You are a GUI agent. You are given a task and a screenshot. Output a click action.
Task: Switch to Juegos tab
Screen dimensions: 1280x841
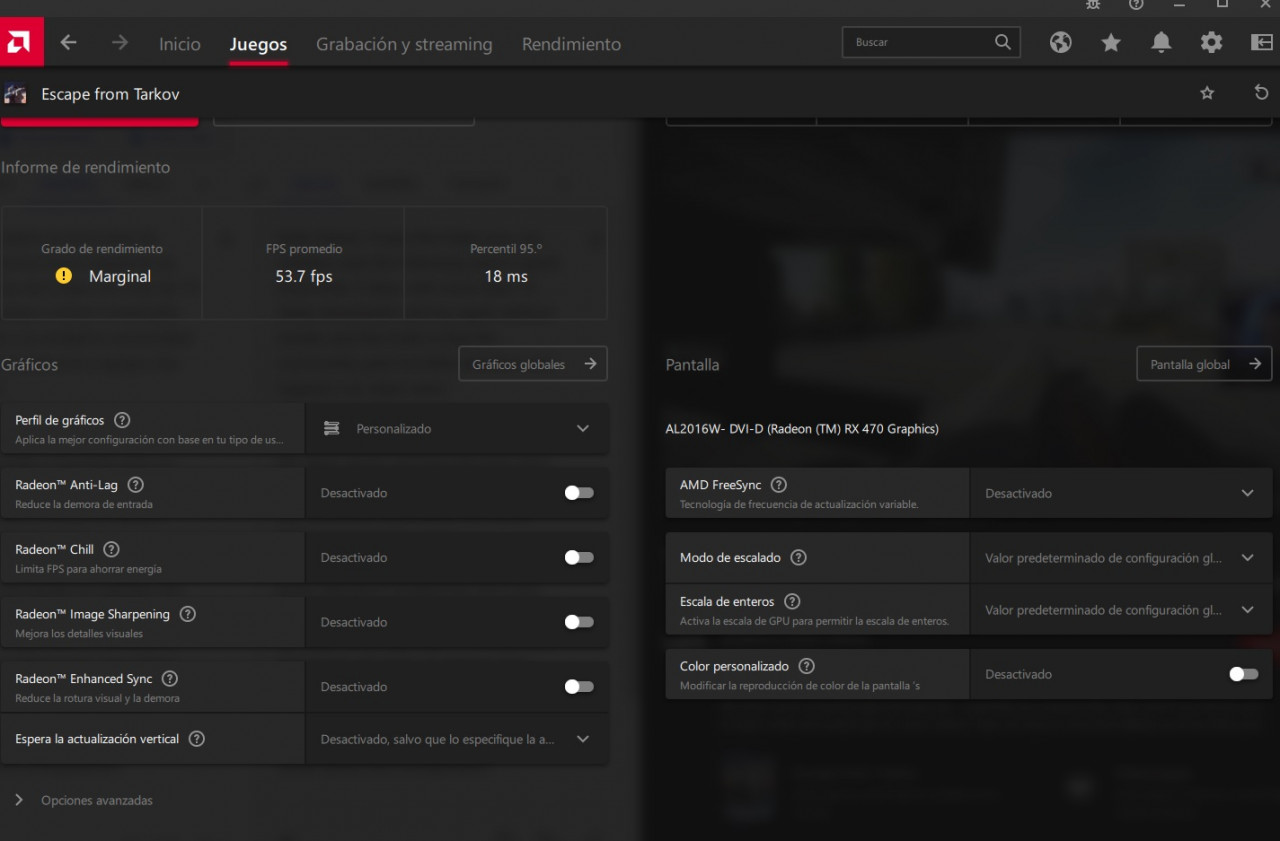[258, 44]
